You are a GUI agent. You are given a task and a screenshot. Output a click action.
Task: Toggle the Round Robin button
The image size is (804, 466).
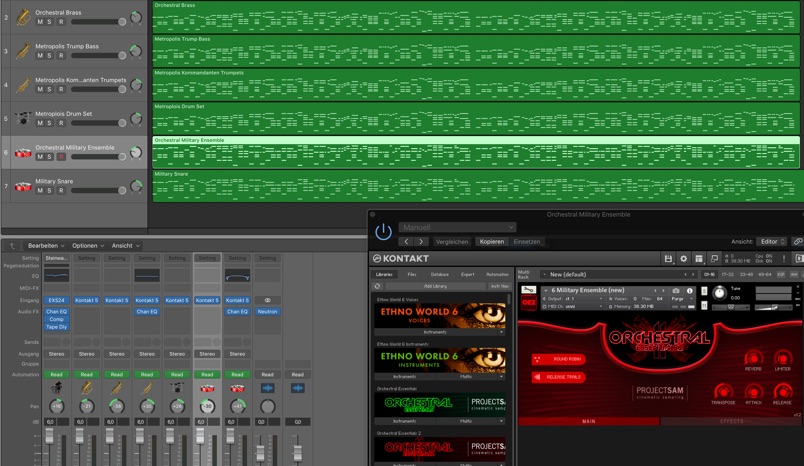(x=558, y=359)
